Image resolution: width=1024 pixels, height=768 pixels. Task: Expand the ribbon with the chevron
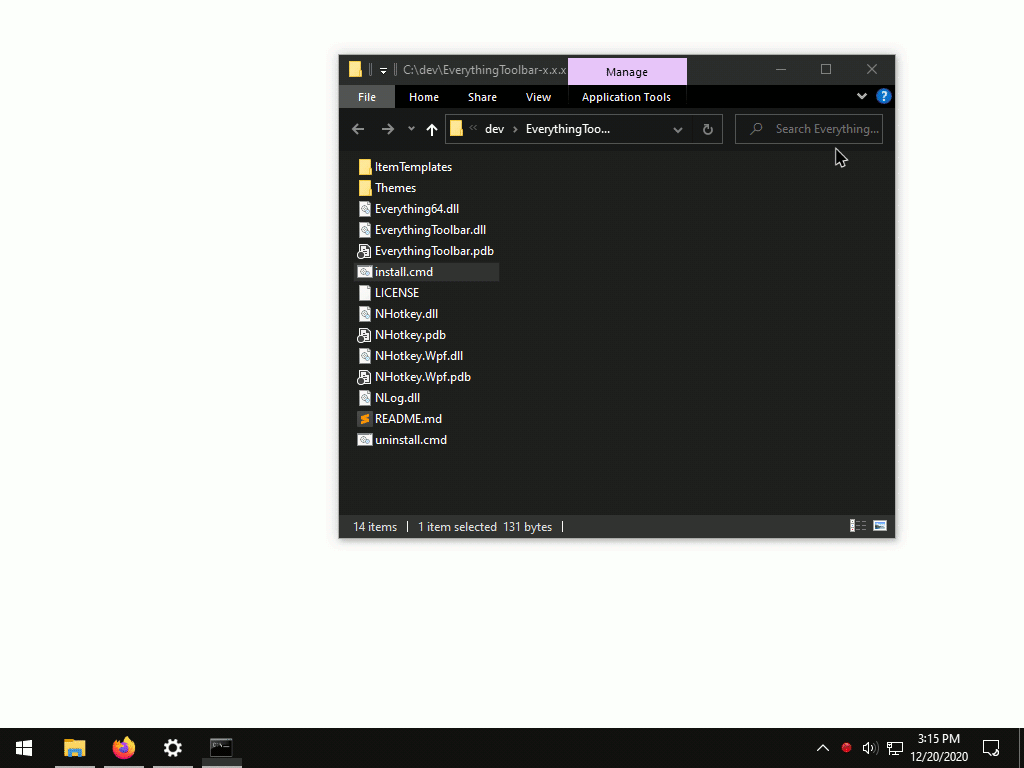tap(862, 97)
